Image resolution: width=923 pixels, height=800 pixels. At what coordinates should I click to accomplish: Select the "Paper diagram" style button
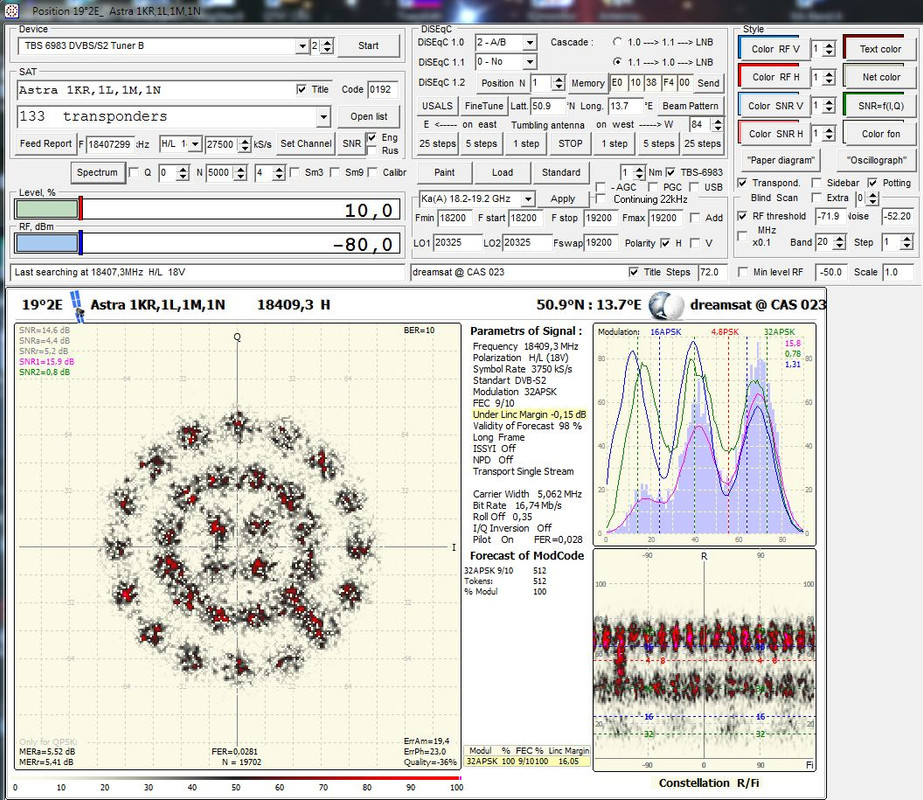click(x=781, y=160)
